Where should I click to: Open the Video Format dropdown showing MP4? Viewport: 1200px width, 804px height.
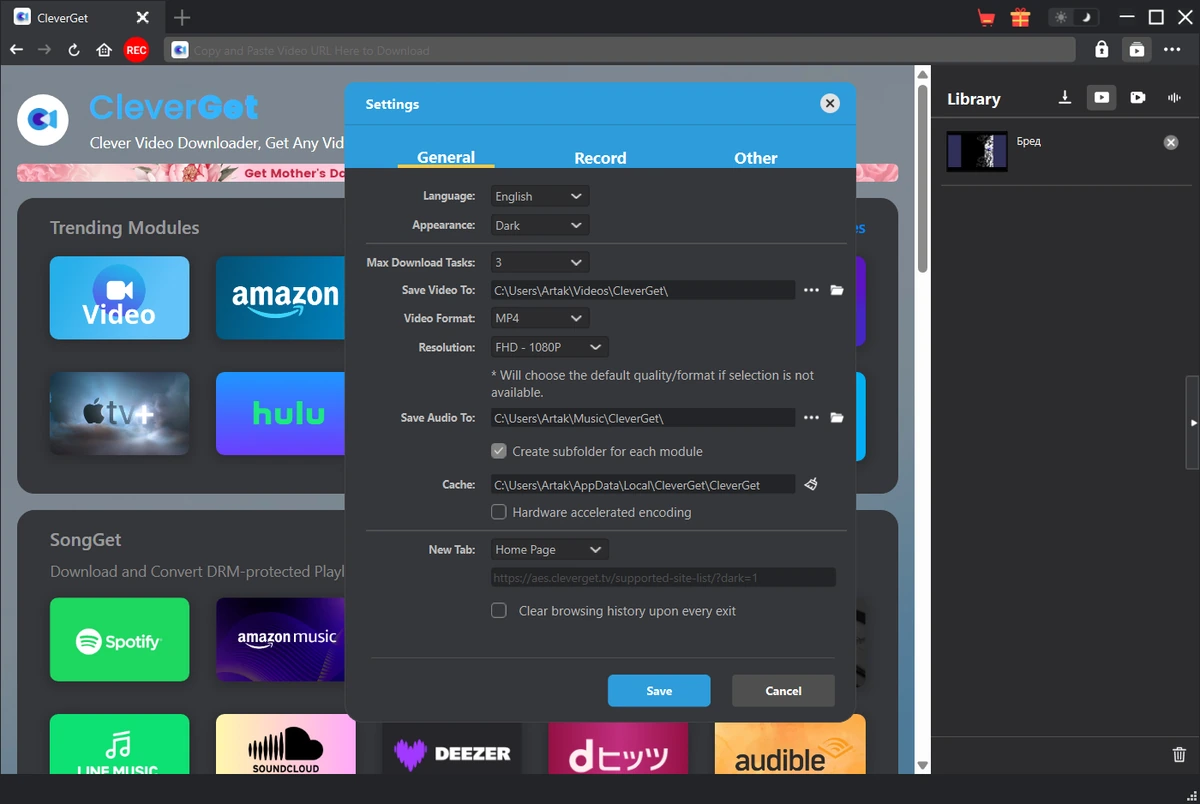[540, 318]
